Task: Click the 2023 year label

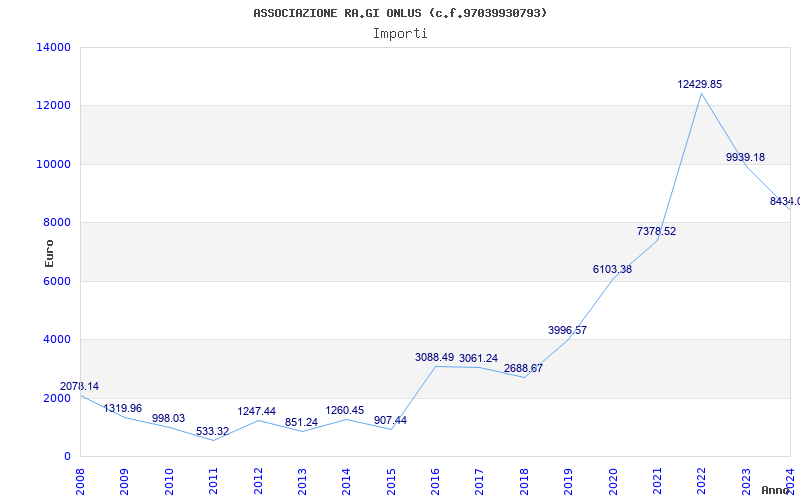Action: click(x=746, y=481)
